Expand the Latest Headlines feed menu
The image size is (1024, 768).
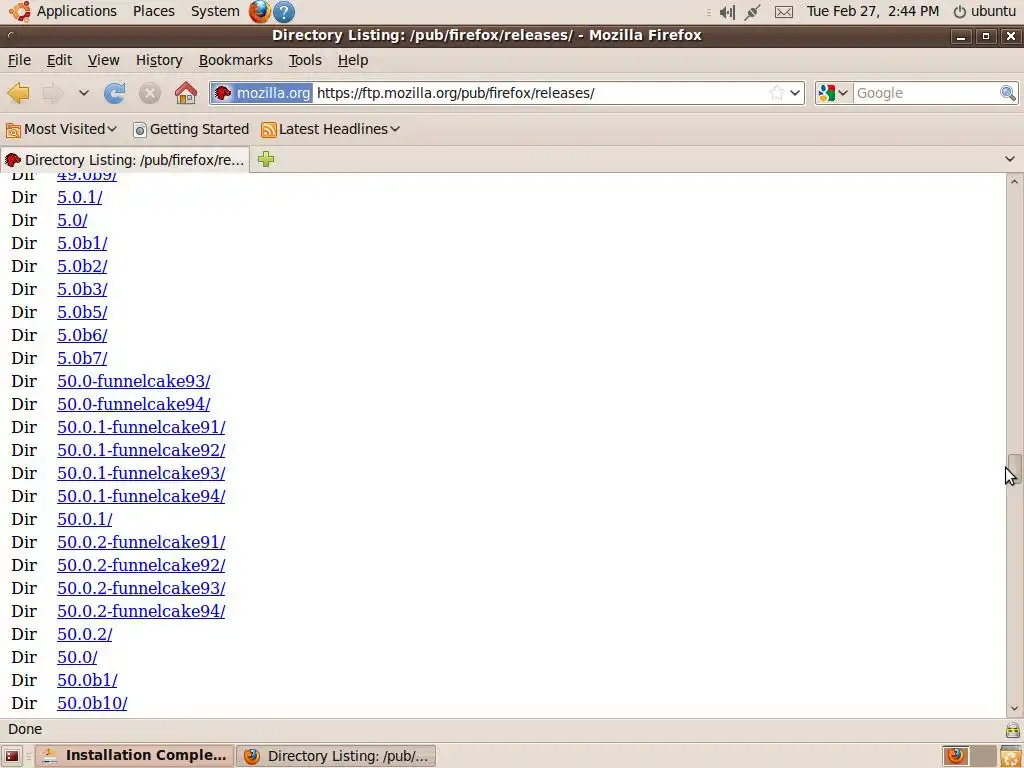(x=330, y=129)
